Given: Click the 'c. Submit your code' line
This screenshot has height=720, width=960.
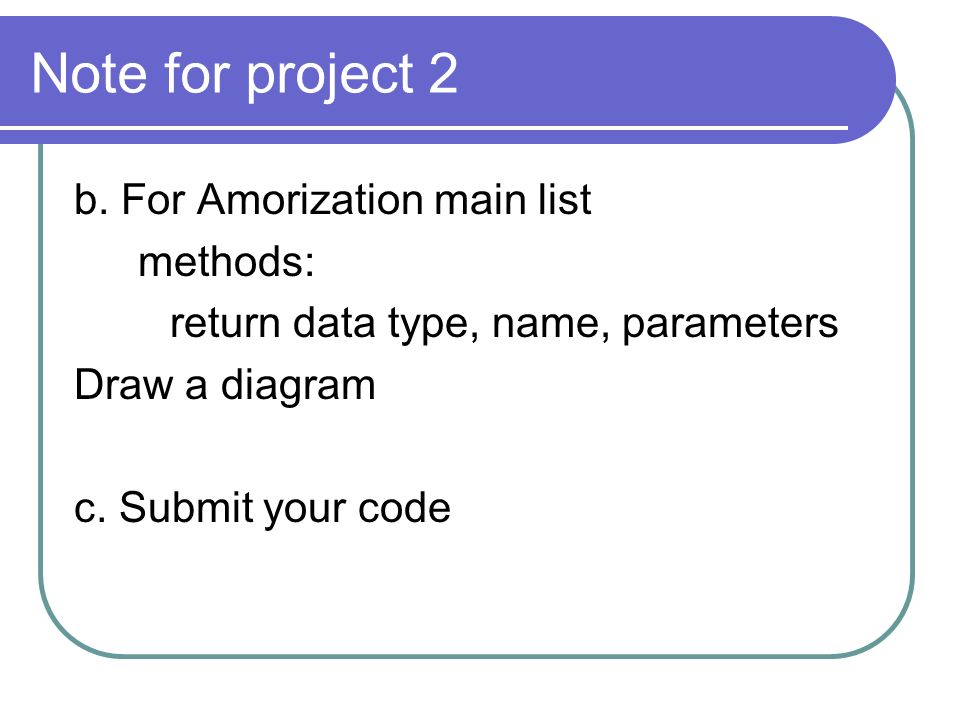Looking at the screenshot, I should 262,509.
